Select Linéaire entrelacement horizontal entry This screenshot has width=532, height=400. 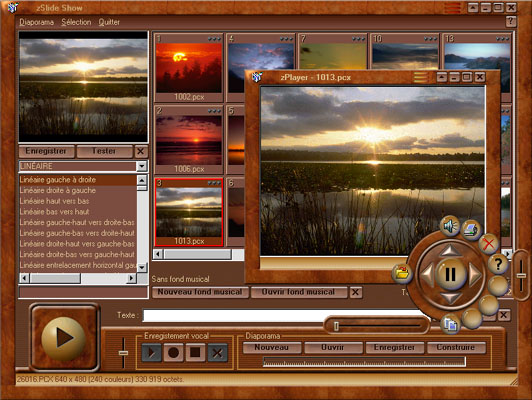coord(78,265)
